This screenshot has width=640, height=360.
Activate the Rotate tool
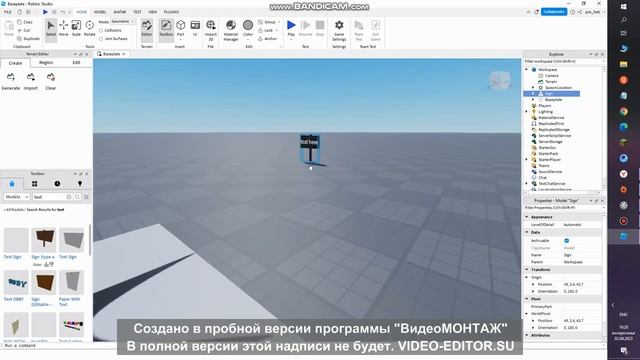coord(89,28)
